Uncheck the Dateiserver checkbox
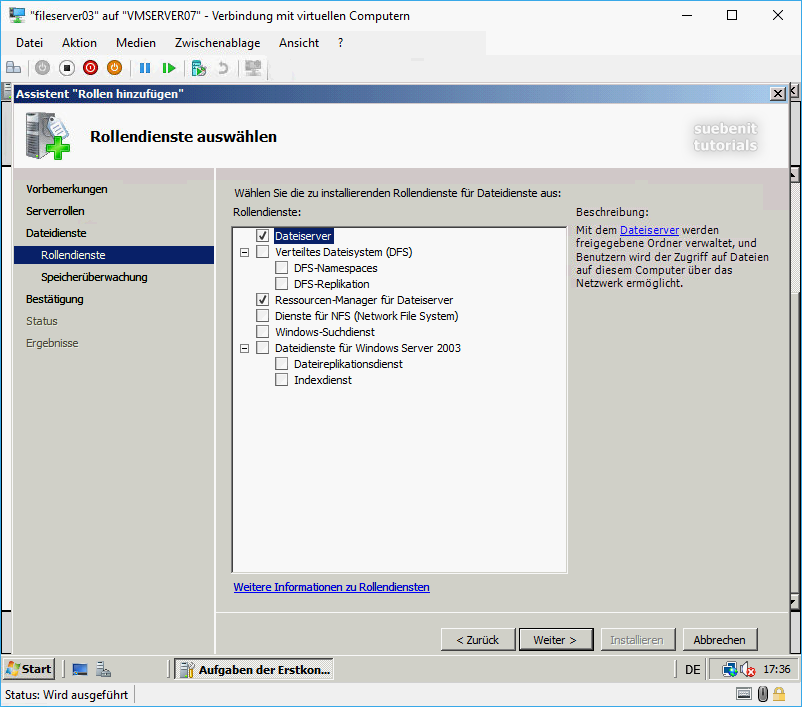802x707 pixels. [x=262, y=236]
